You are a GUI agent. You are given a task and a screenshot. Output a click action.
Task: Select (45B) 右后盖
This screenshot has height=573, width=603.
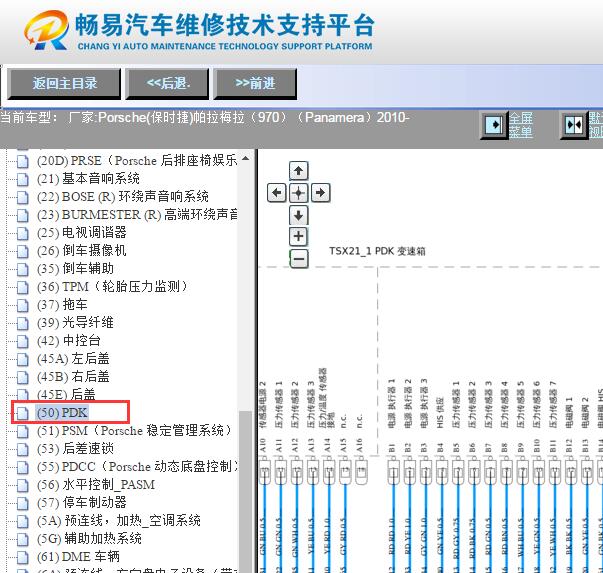point(73,376)
